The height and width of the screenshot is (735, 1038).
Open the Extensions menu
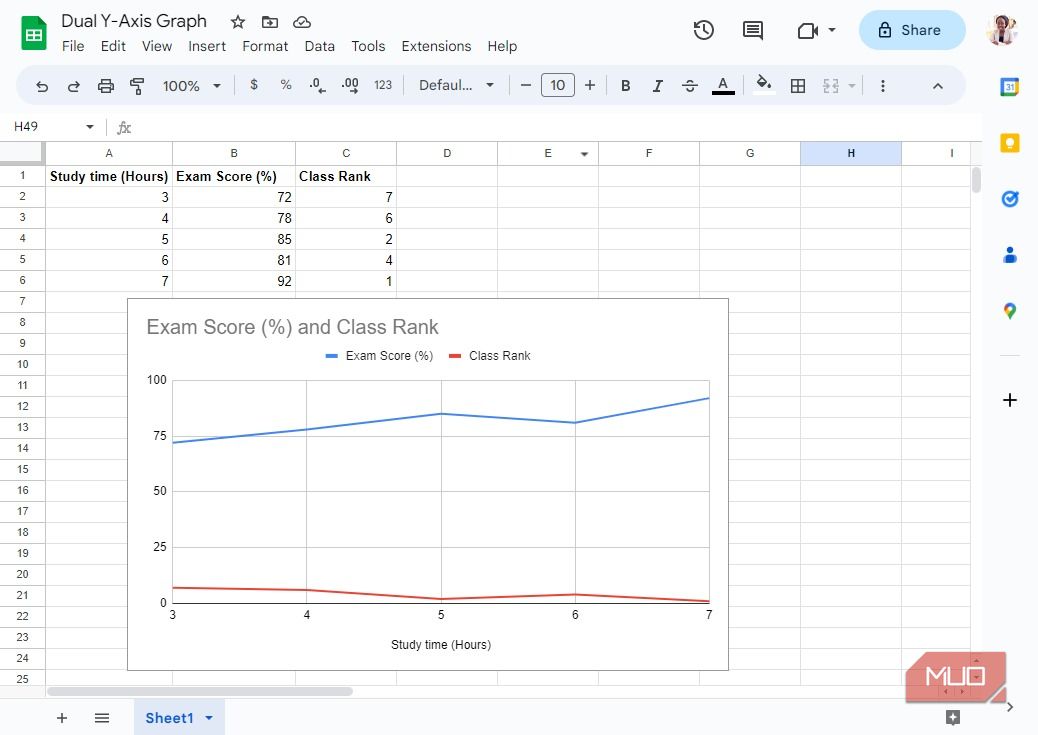(x=436, y=46)
